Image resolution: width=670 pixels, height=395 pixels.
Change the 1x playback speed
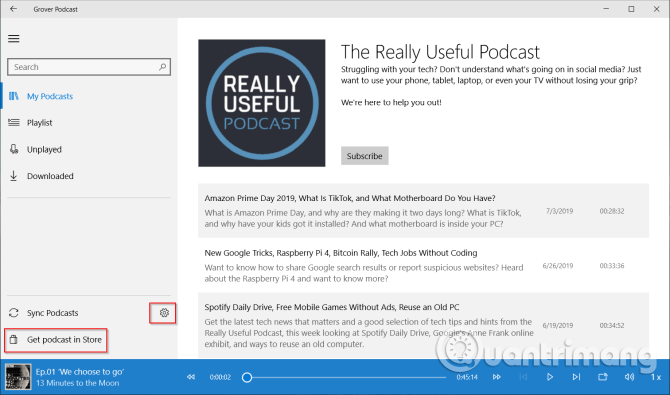click(x=656, y=377)
